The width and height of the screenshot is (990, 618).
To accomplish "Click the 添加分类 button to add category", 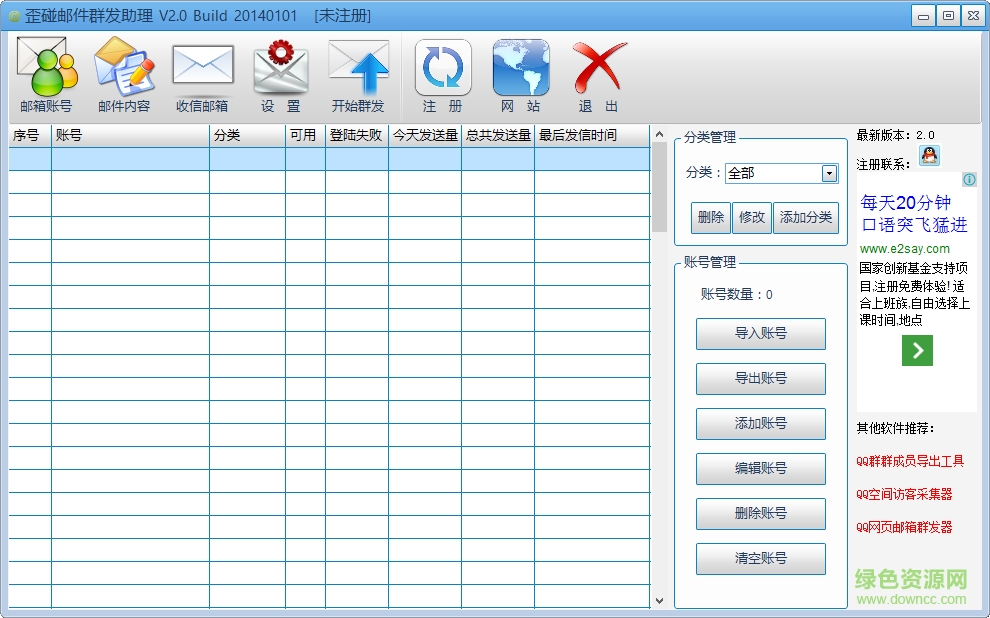I will (806, 217).
